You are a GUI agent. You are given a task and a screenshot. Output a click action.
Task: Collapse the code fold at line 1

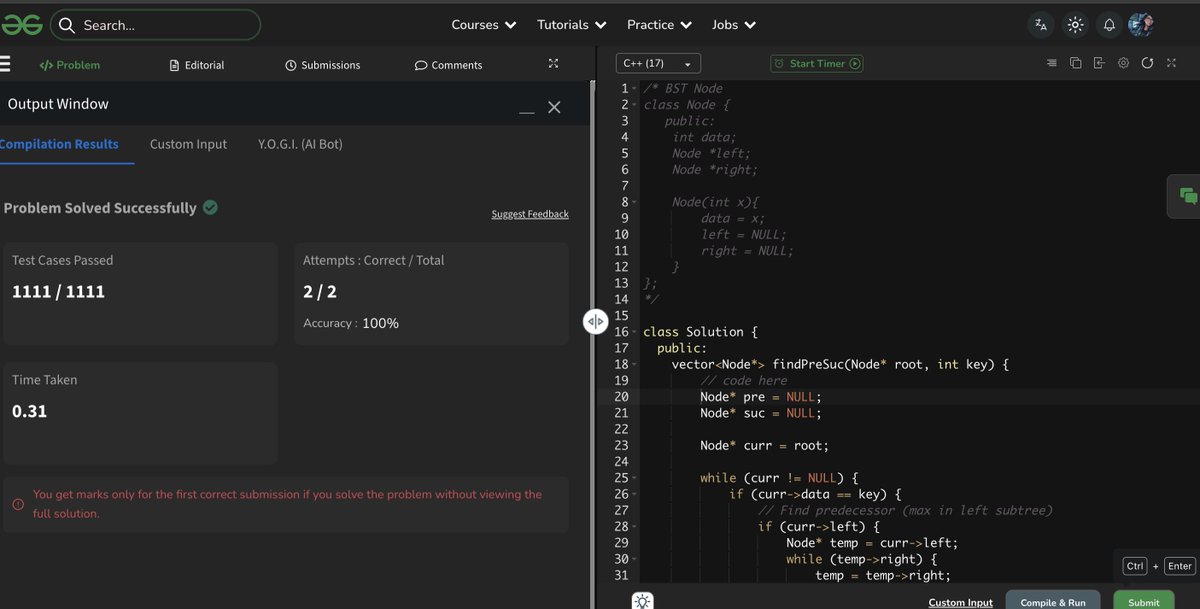pyautogui.click(x=634, y=89)
